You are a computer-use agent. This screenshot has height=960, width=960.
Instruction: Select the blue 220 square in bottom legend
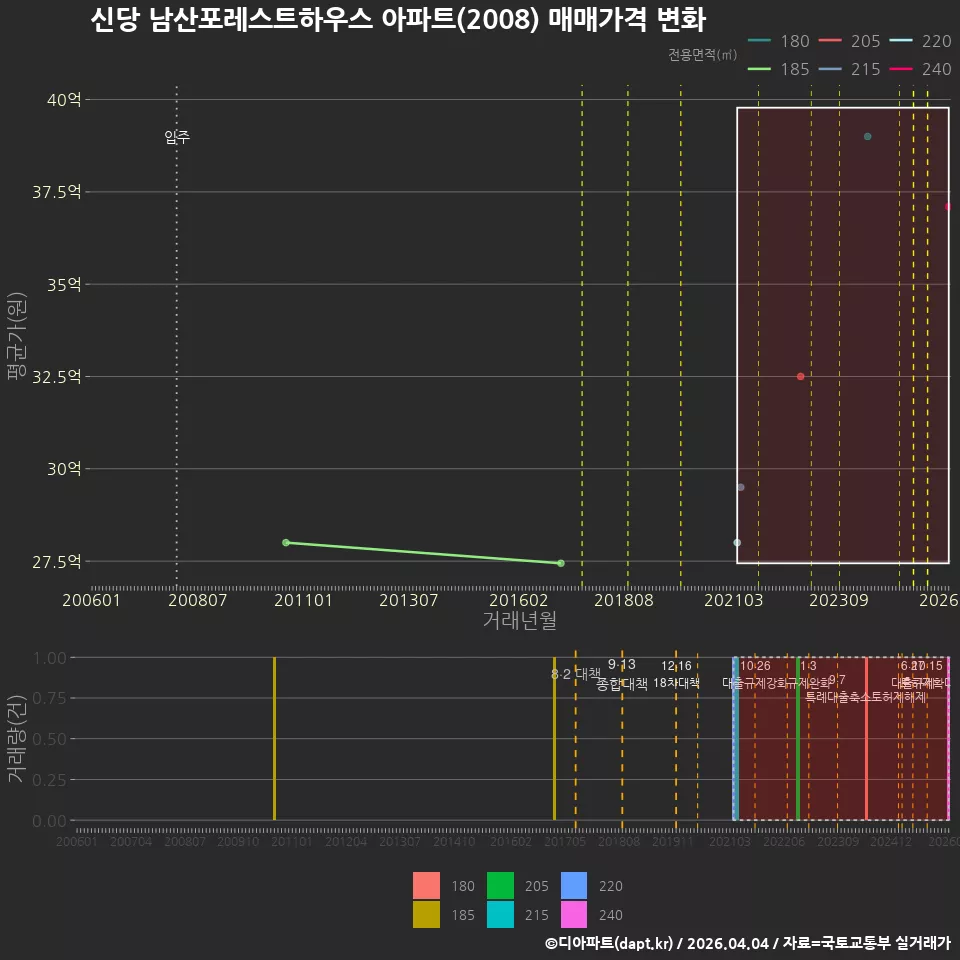574,885
